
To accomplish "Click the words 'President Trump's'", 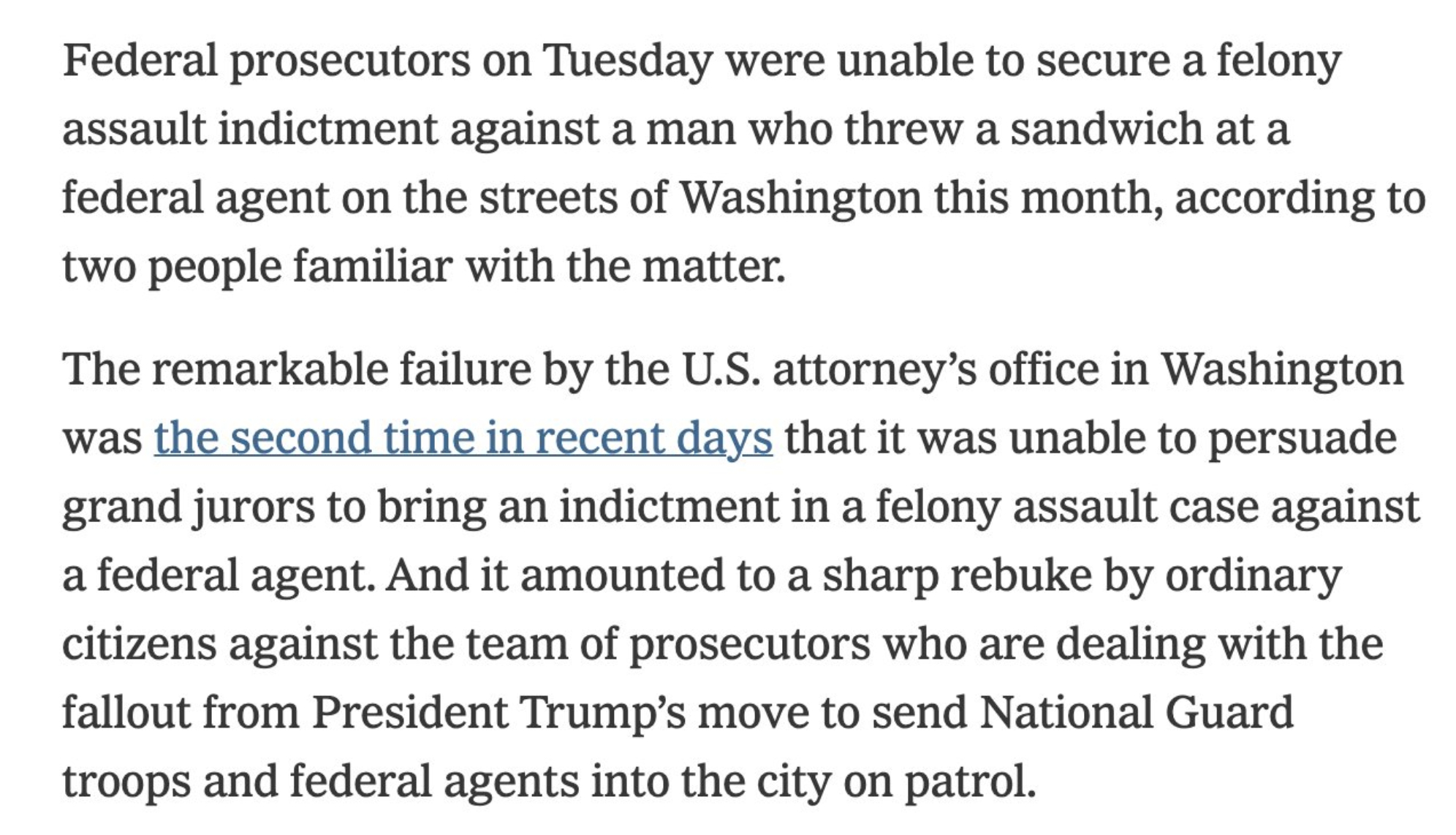I will (498, 713).
